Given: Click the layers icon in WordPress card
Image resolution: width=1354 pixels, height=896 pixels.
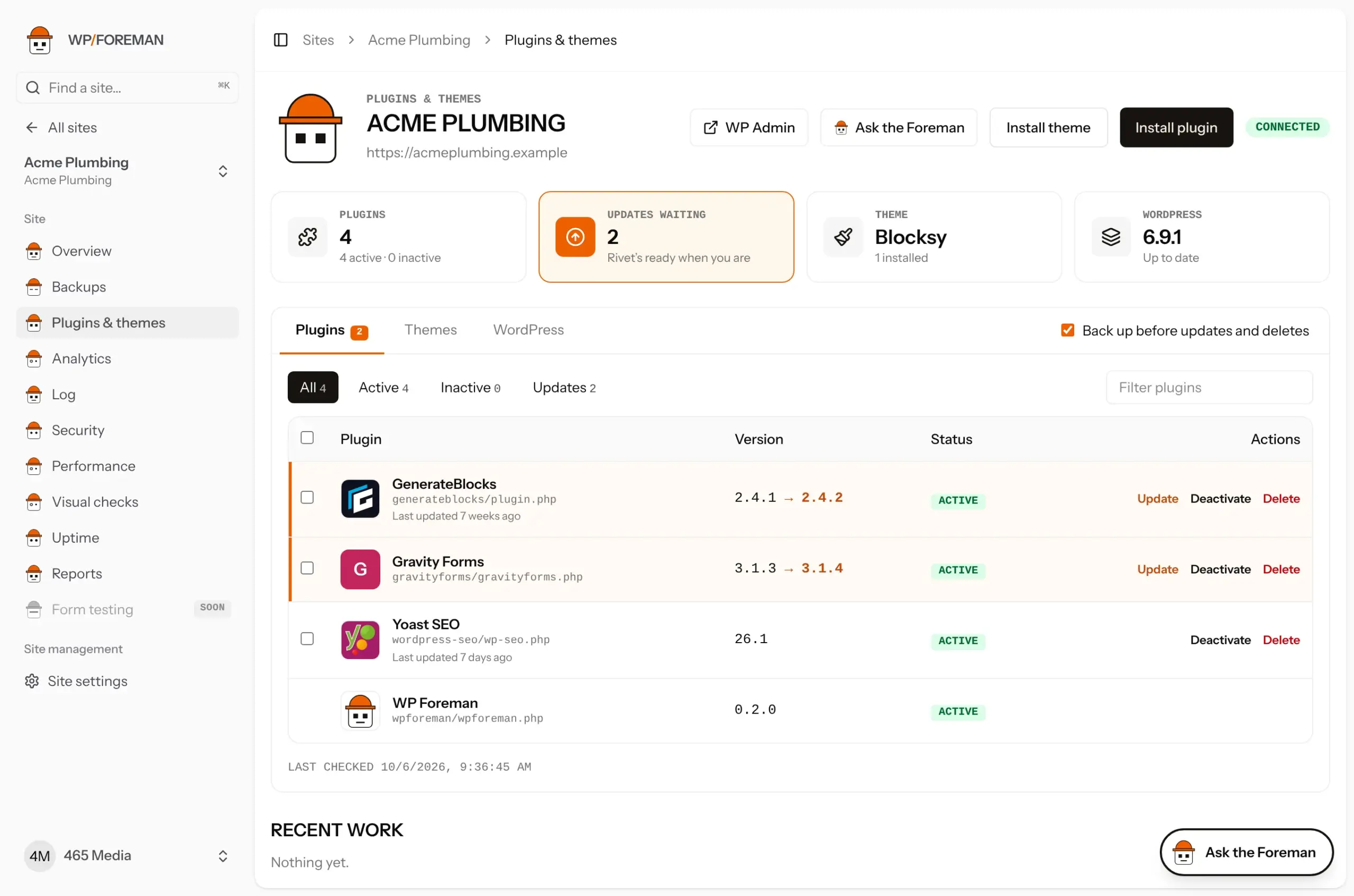Looking at the screenshot, I should (1111, 236).
